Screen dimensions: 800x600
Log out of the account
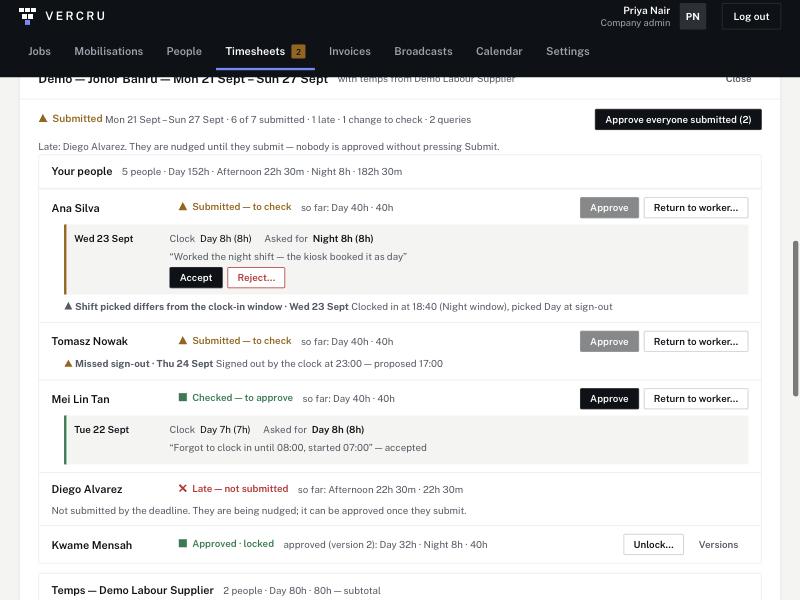751,16
